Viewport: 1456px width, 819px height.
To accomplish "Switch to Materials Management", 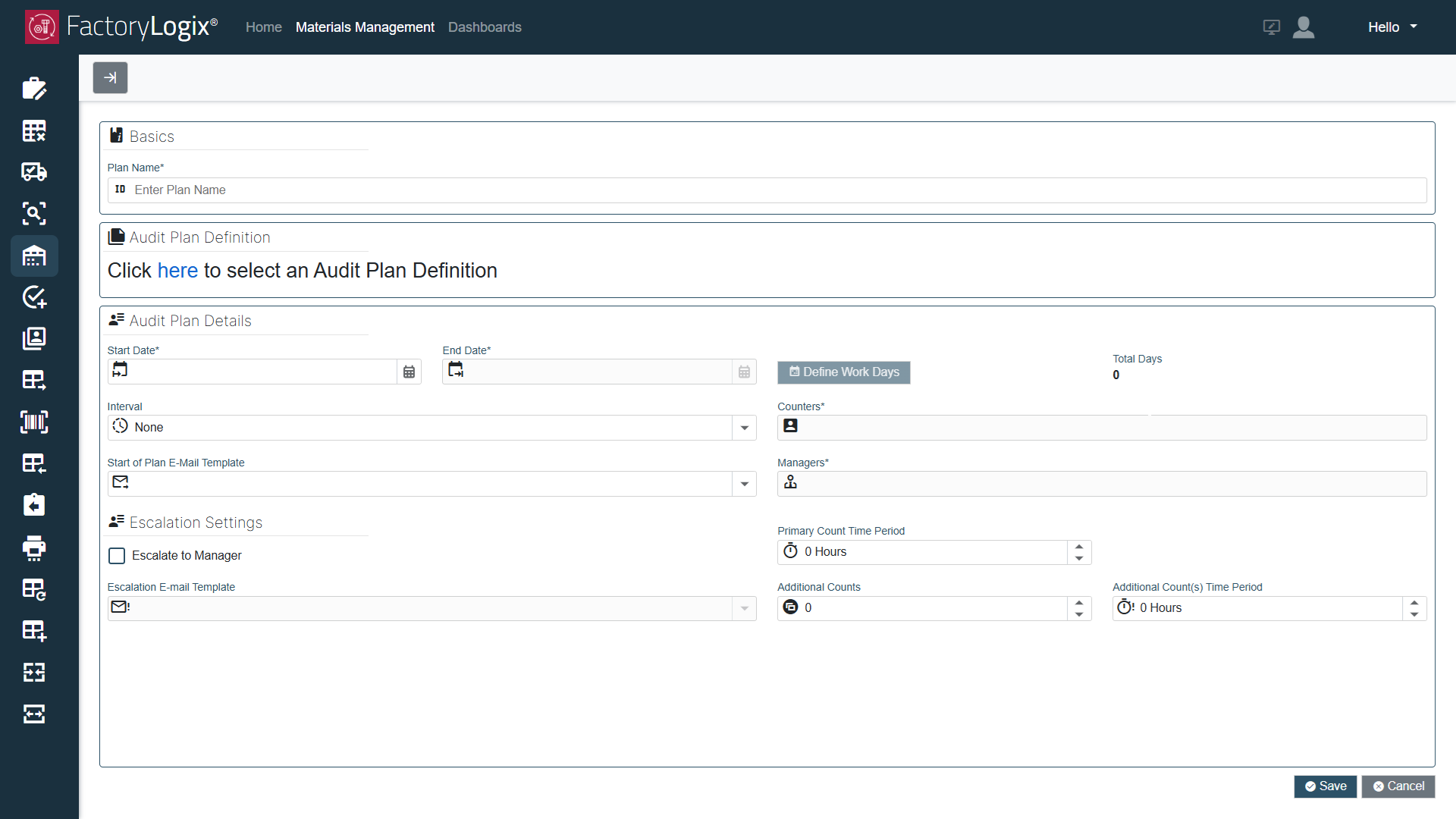I will click(x=365, y=27).
